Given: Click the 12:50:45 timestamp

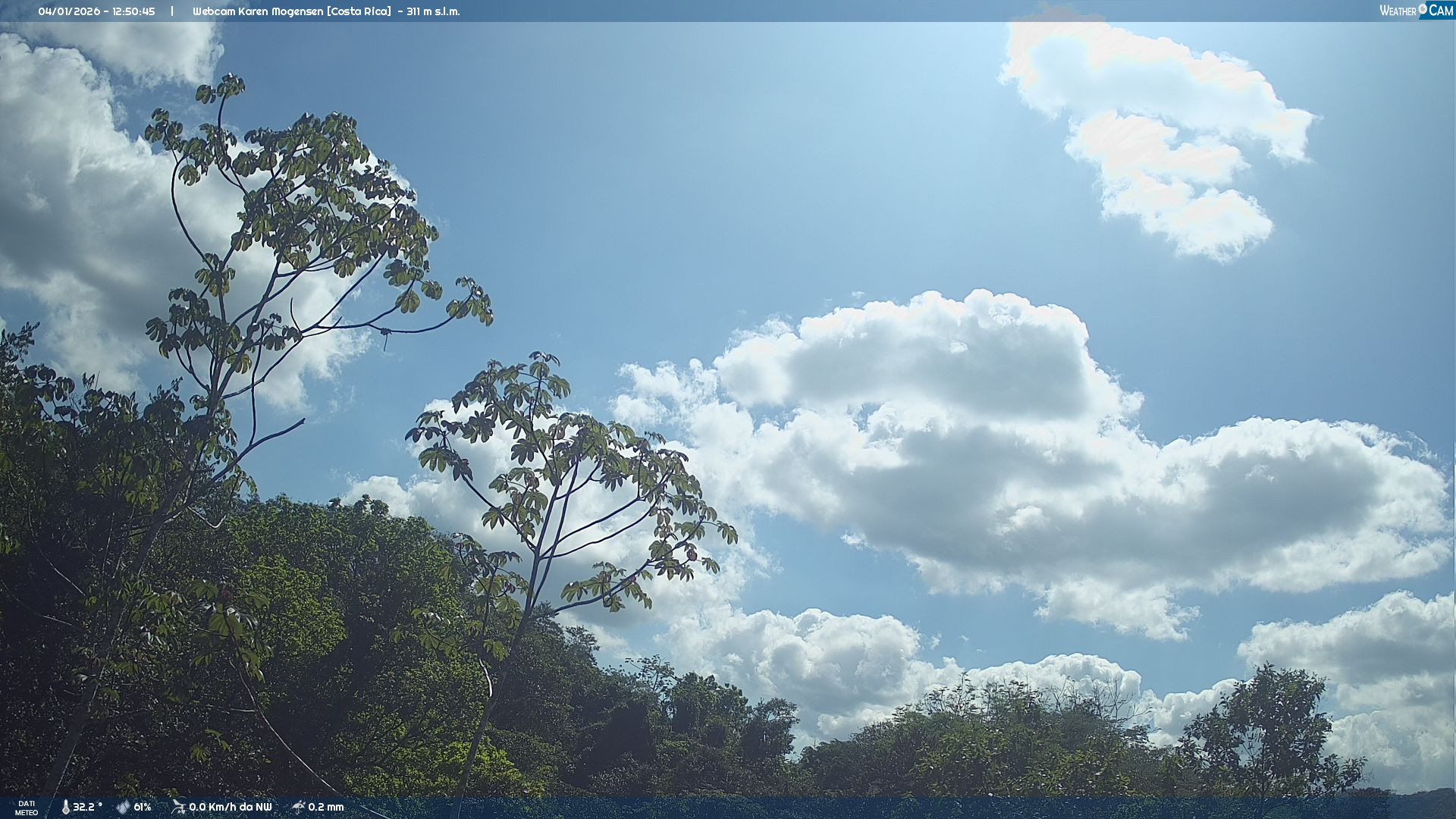Looking at the screenshot, I should click(133, 11).
